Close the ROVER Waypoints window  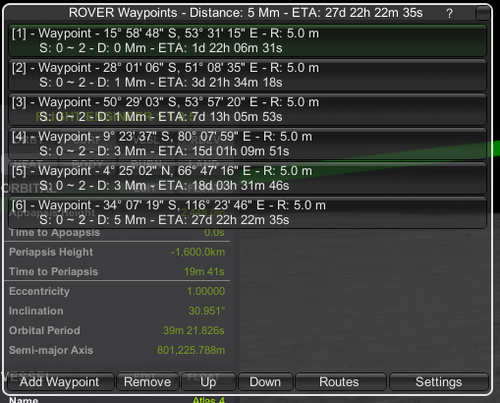click(x=482, y=13)
